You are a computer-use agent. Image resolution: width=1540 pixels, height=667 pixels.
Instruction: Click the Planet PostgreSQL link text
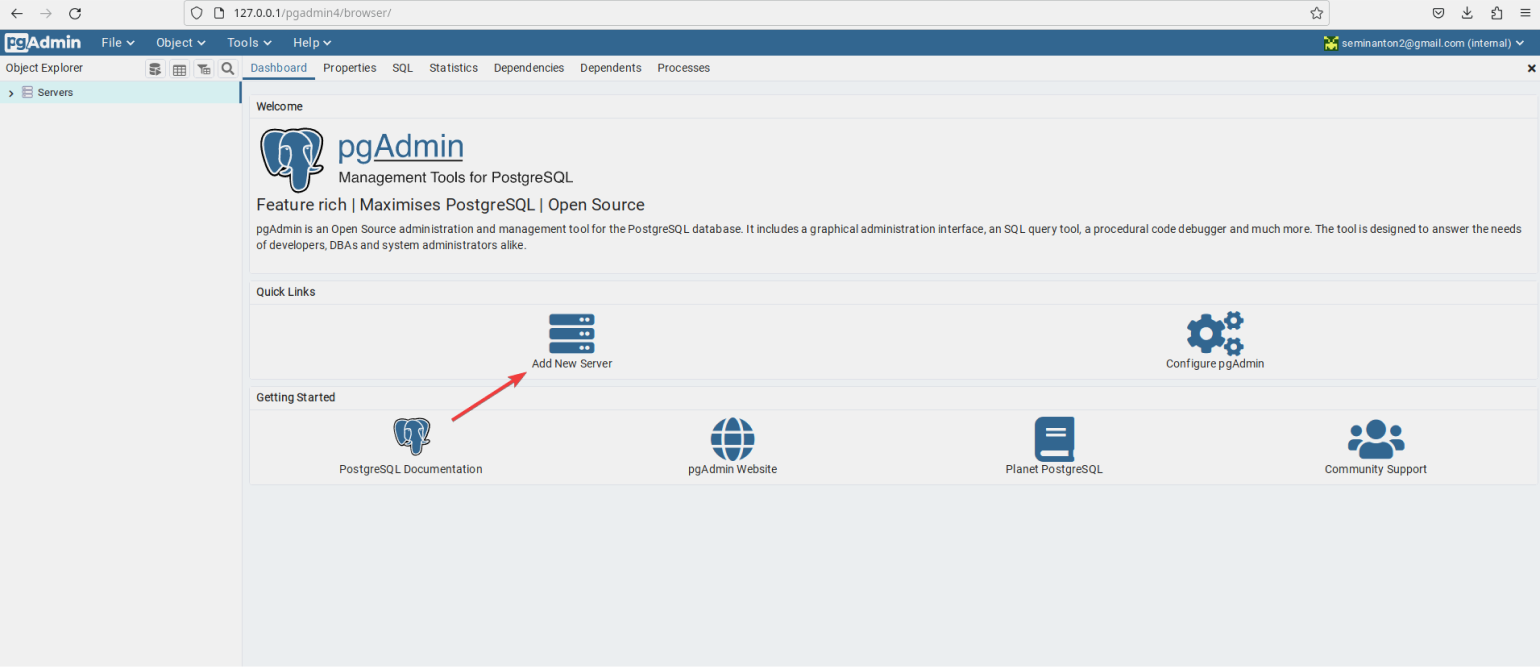pos(1054,469)
